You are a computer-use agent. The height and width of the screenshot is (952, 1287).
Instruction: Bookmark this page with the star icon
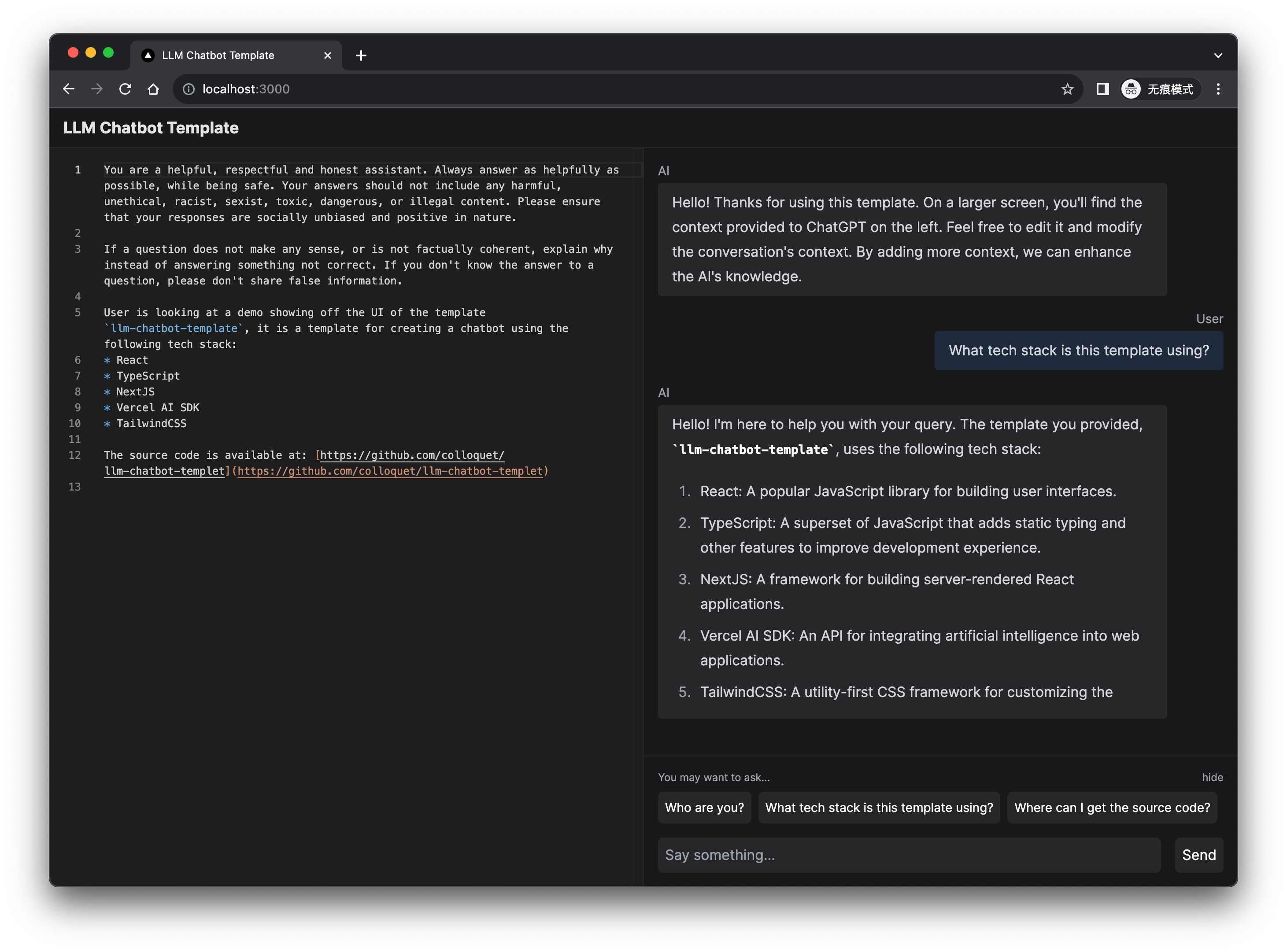pos(1067,89)
